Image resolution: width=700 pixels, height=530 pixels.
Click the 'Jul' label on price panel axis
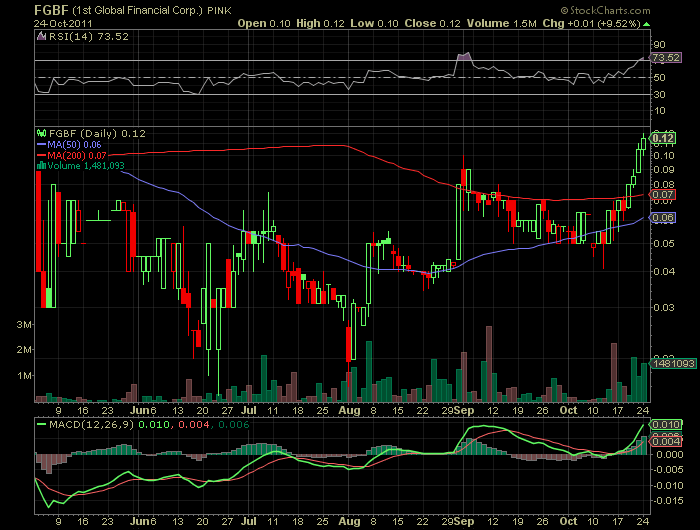click(249, 410)
